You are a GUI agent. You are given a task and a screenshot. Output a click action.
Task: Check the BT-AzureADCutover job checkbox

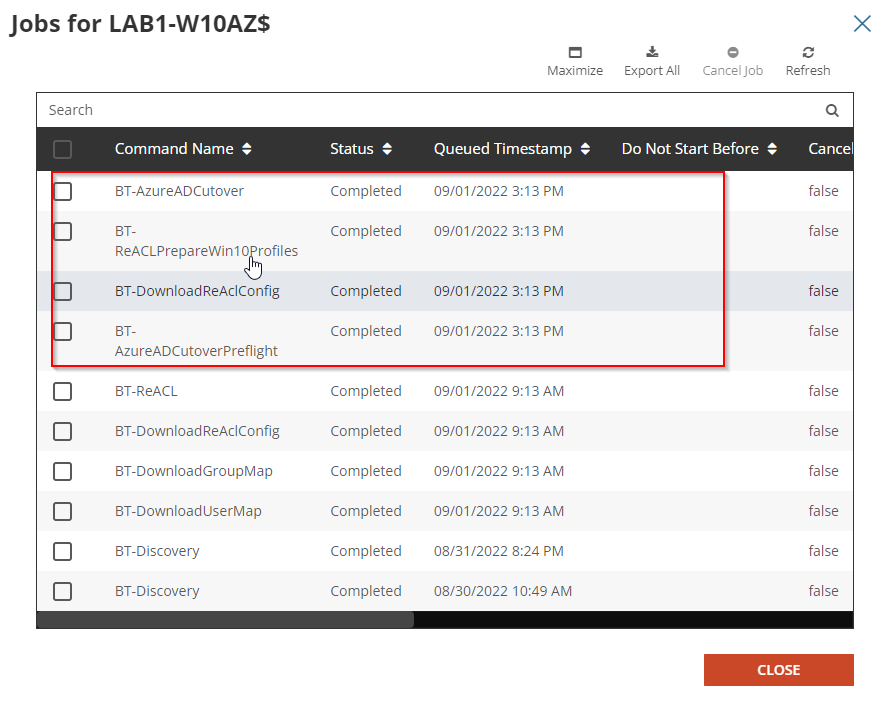pos(63,191)
